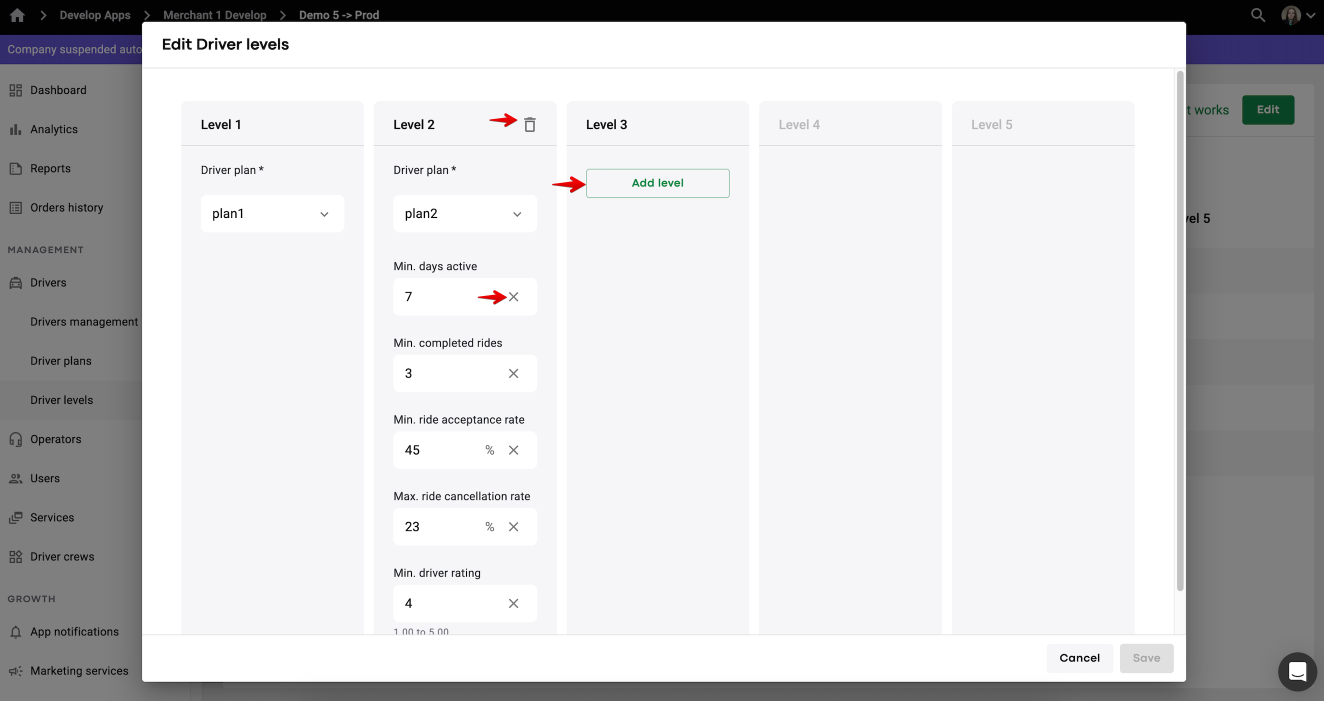Click the Drivers car icon

point(15,283)
